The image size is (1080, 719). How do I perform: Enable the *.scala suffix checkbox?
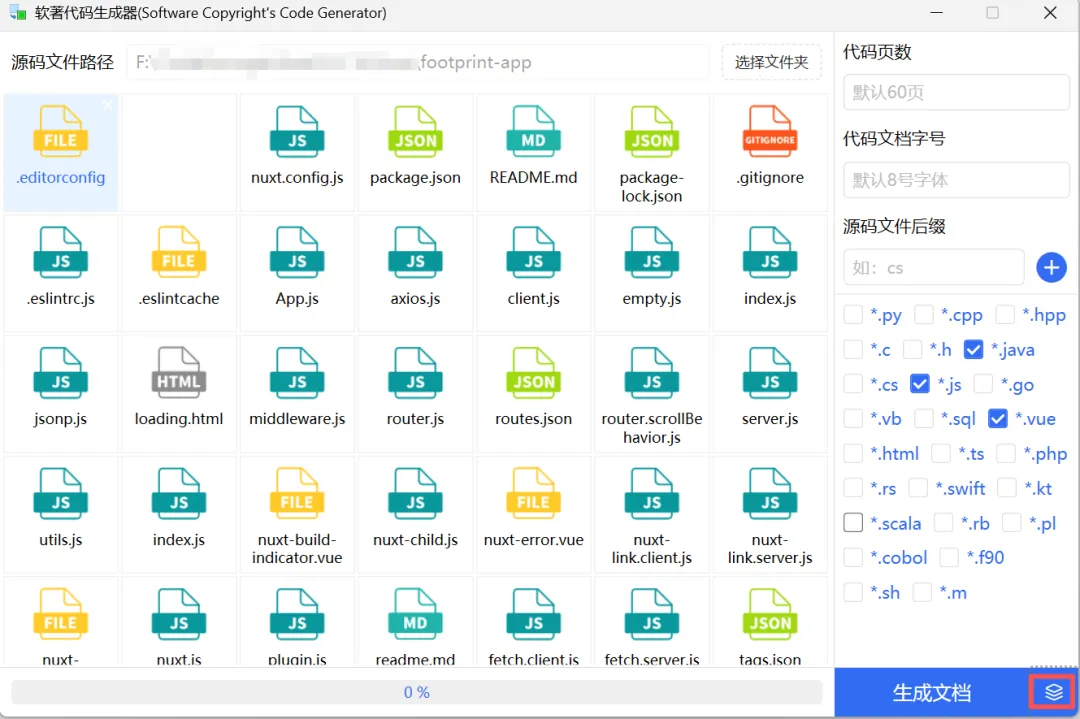pos(853,523)
